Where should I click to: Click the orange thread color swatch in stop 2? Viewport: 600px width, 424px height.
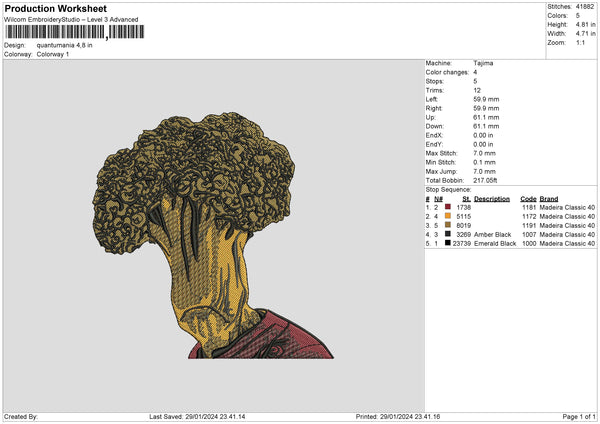(x=447, y=216)
